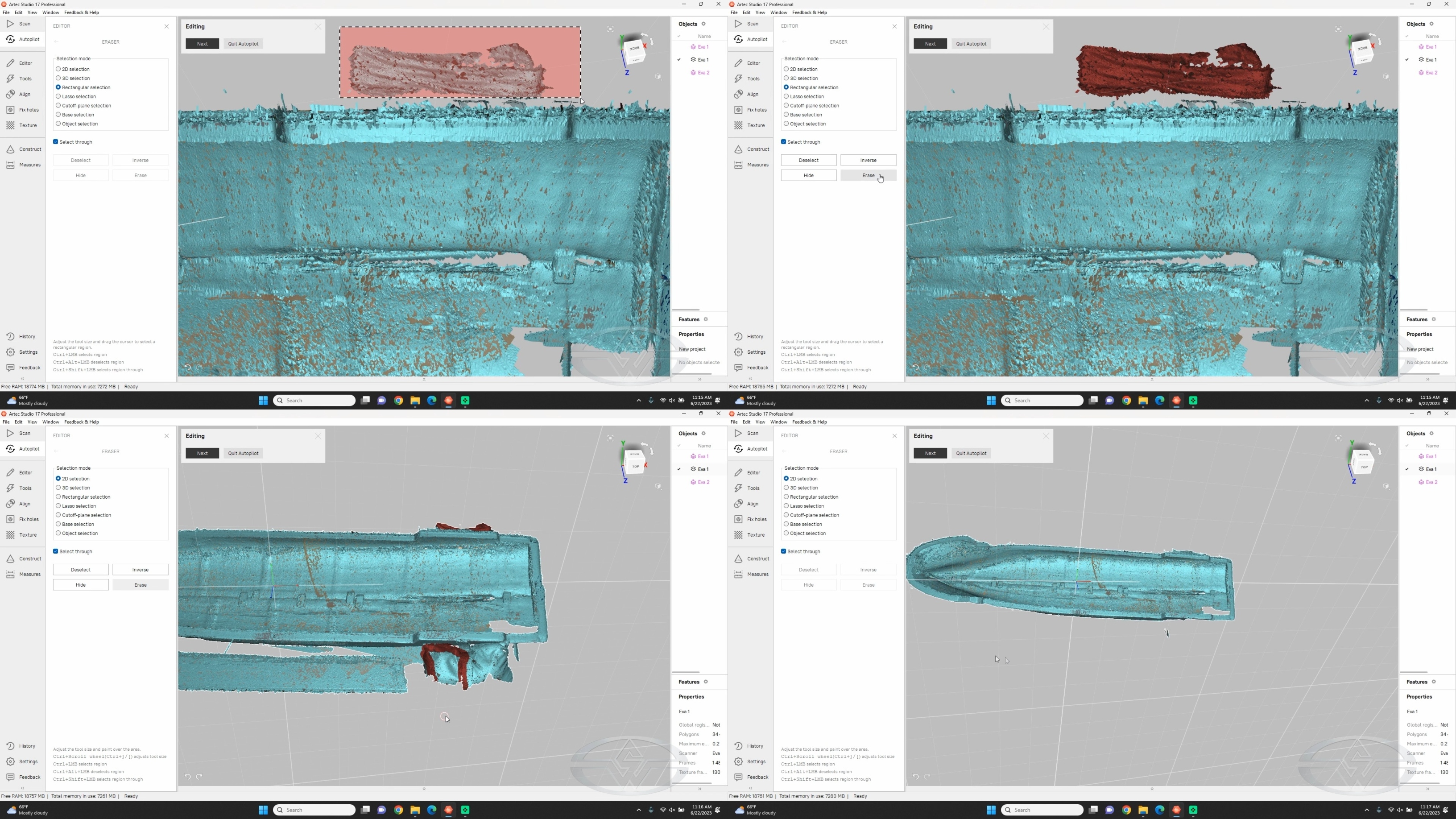Image resolution: width=1456 pixels, height=819 pixels.
Task: Open Align panel in top-left window
Action: point(19,94)
